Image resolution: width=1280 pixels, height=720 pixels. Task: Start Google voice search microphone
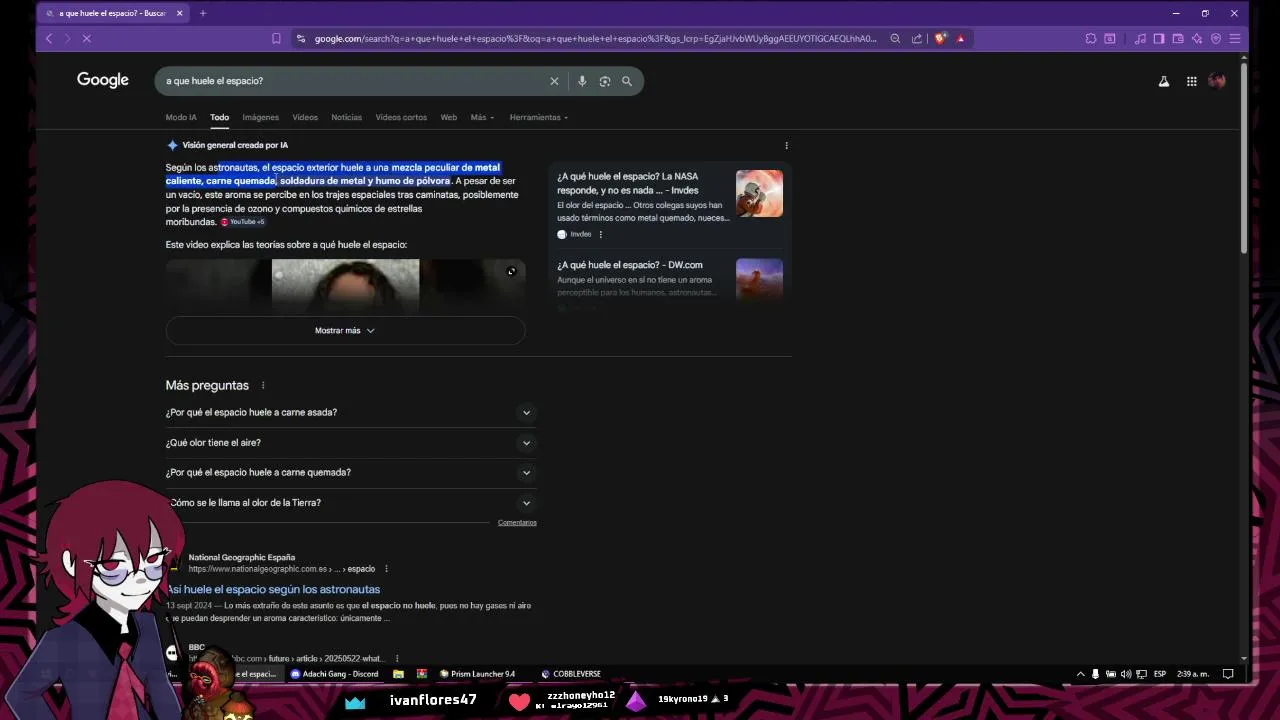[x=582, y=81]
